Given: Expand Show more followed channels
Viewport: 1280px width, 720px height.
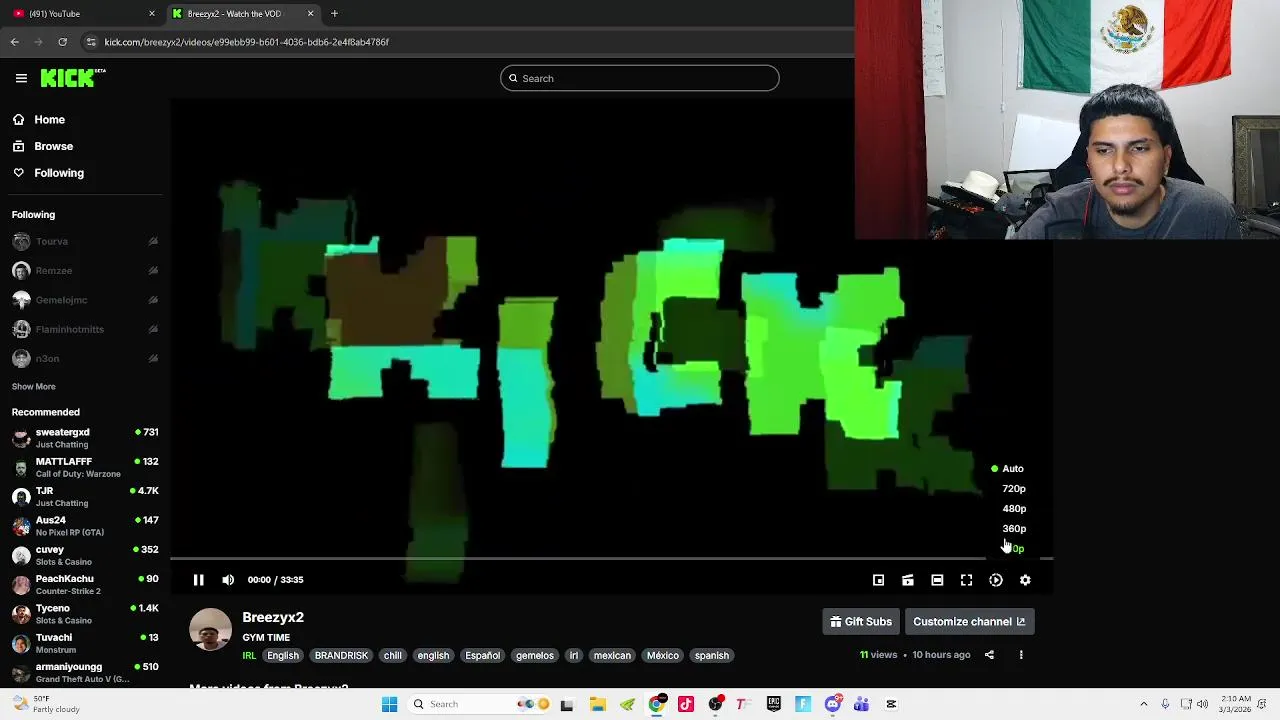Looking at the screenshot, I should tap(33, 387).
